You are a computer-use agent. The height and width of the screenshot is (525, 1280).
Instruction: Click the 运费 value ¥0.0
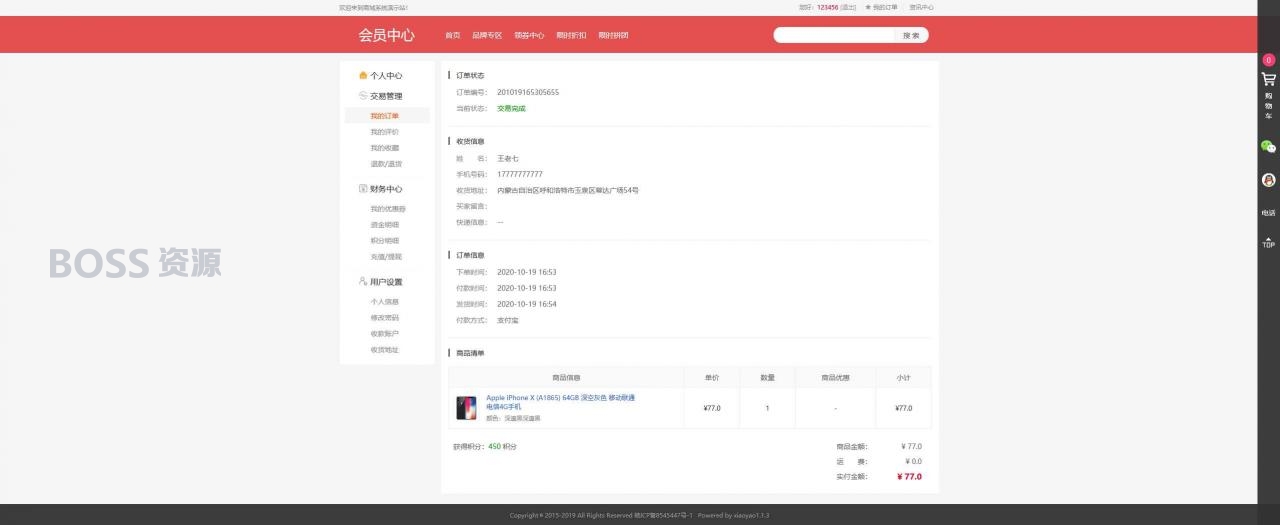click(x=914, y=461)
